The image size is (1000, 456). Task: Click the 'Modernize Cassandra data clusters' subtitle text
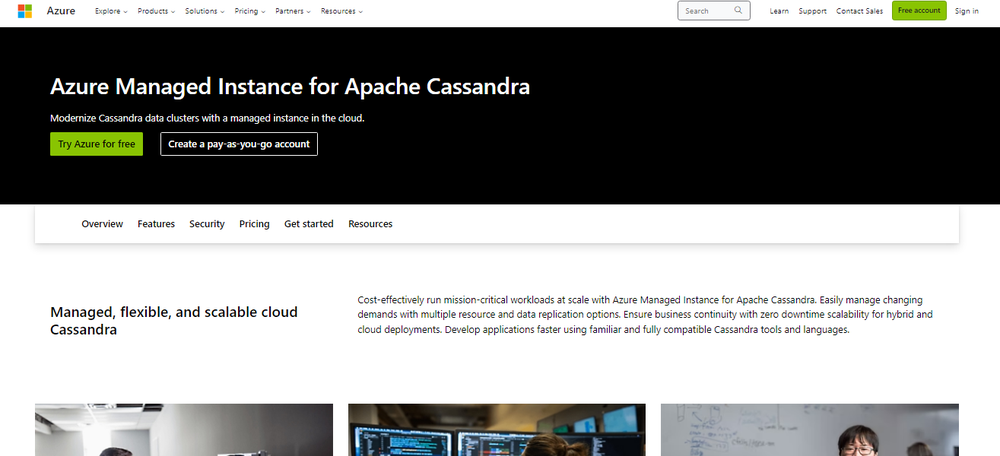coord(207,118)
